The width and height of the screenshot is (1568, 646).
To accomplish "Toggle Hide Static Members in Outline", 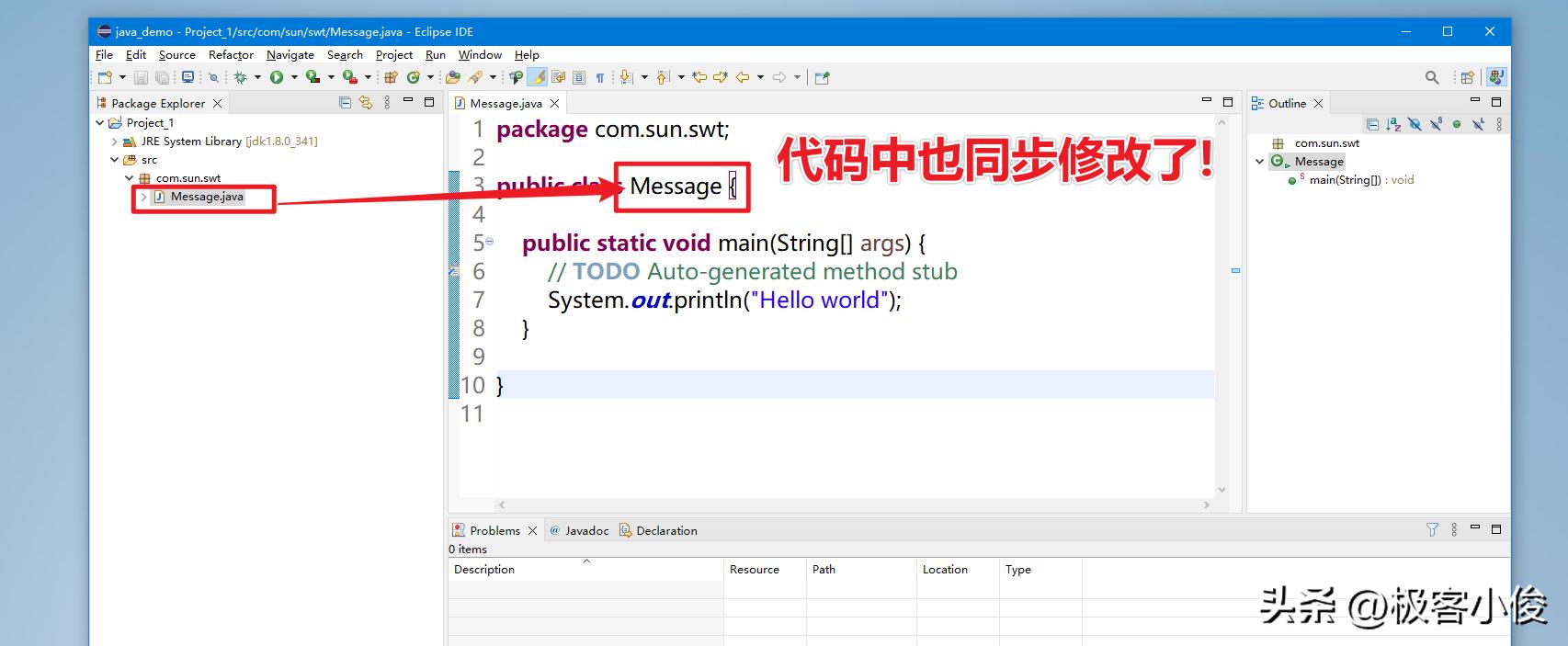I will 1436,124.
